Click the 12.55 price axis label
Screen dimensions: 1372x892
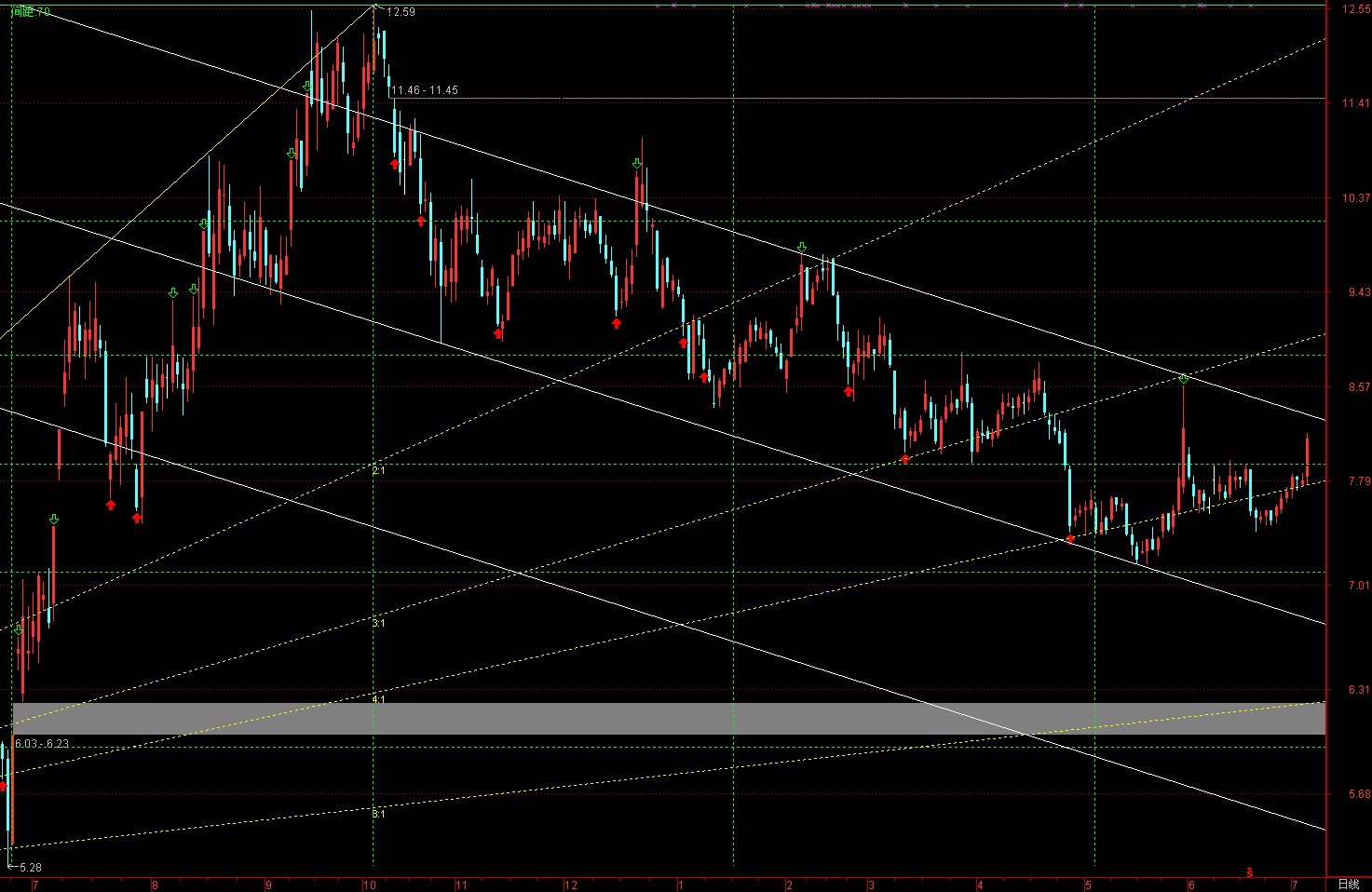1355,9
